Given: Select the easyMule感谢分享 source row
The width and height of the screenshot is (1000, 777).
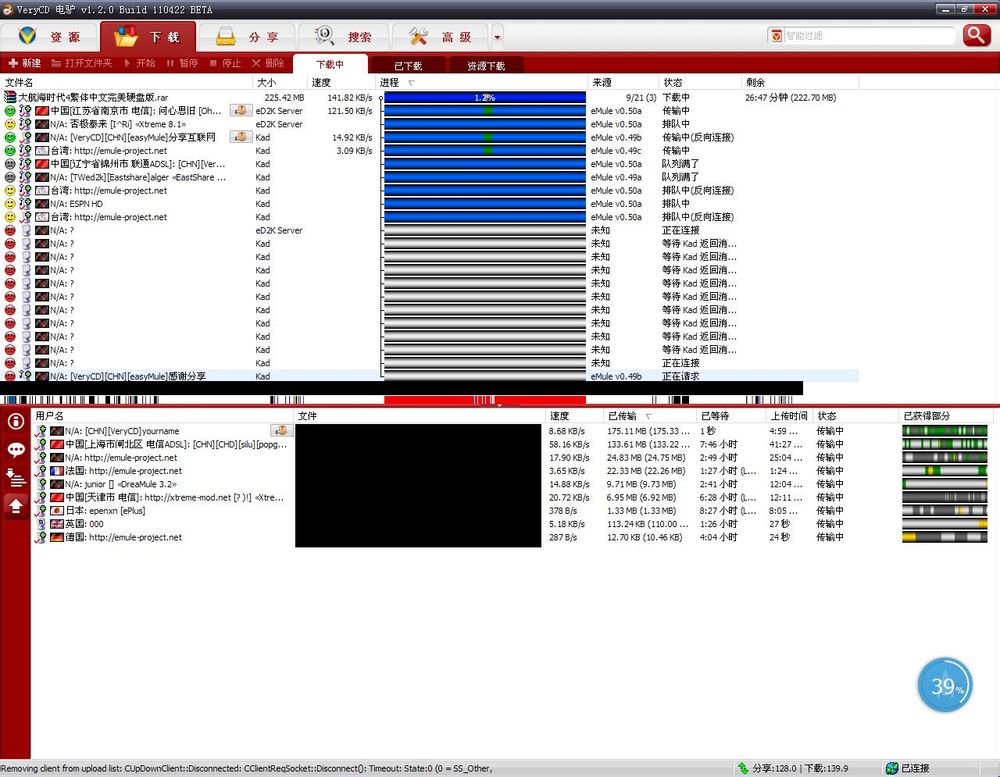Looking at the screenshot, I should tap(430, 376).
